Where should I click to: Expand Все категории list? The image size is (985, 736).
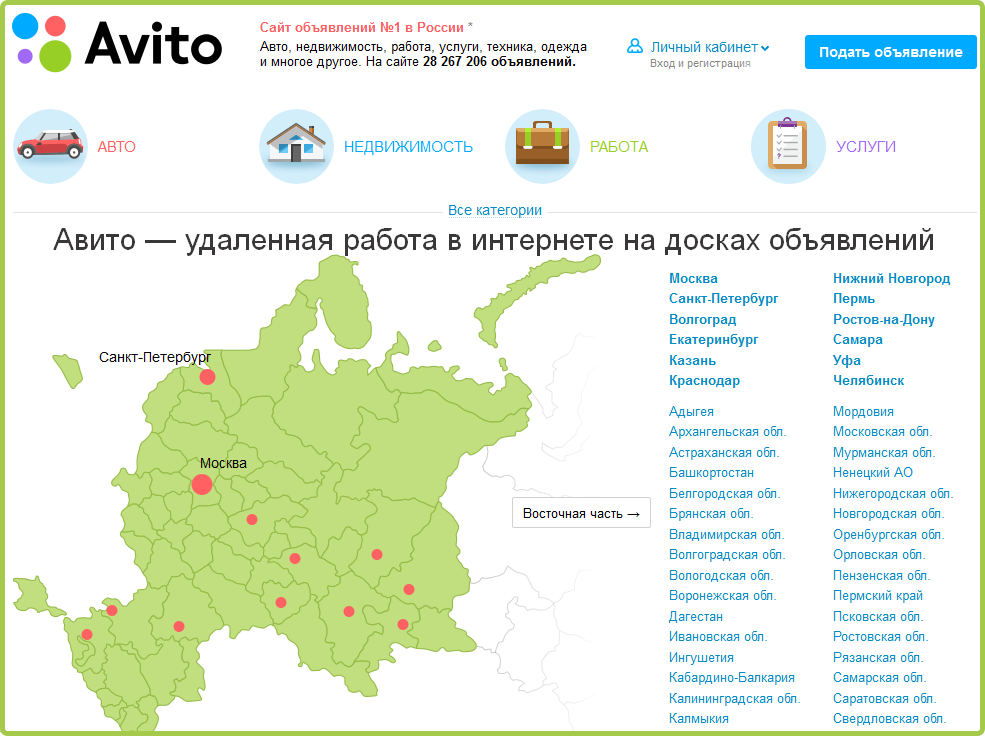click(494, 210)
